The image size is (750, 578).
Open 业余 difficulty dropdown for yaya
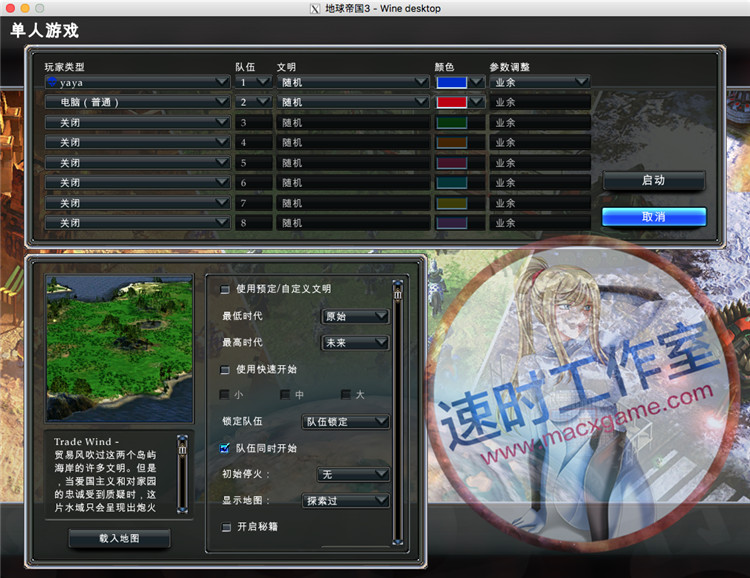click(x=540, y=82)
